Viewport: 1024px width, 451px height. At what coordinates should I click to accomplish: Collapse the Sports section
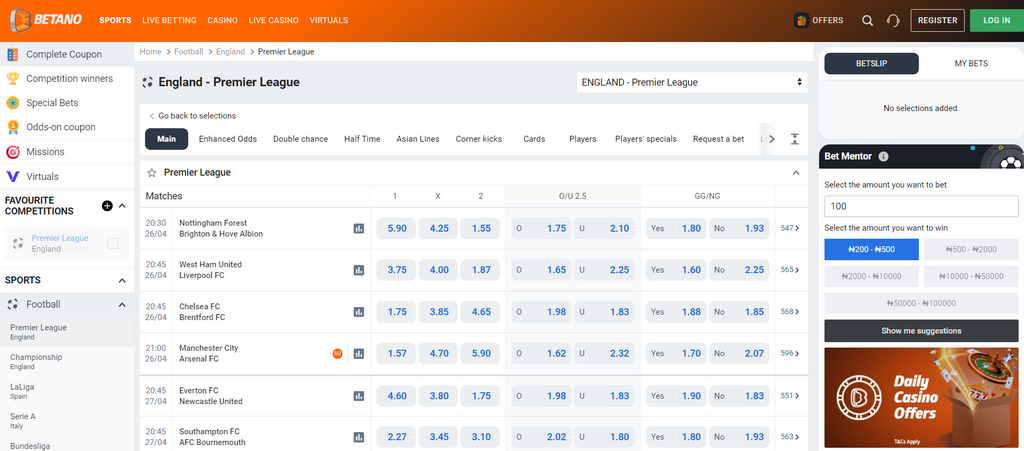click(122, 280)
